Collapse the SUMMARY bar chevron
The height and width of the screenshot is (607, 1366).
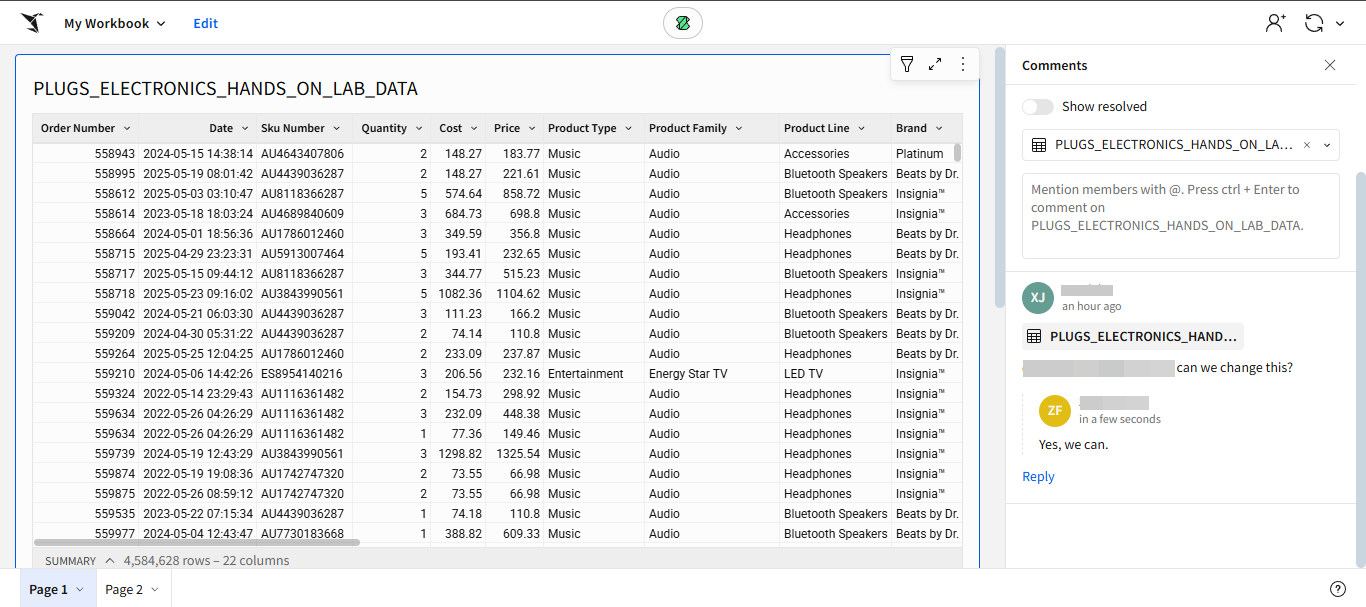click(x=110, y=561)
